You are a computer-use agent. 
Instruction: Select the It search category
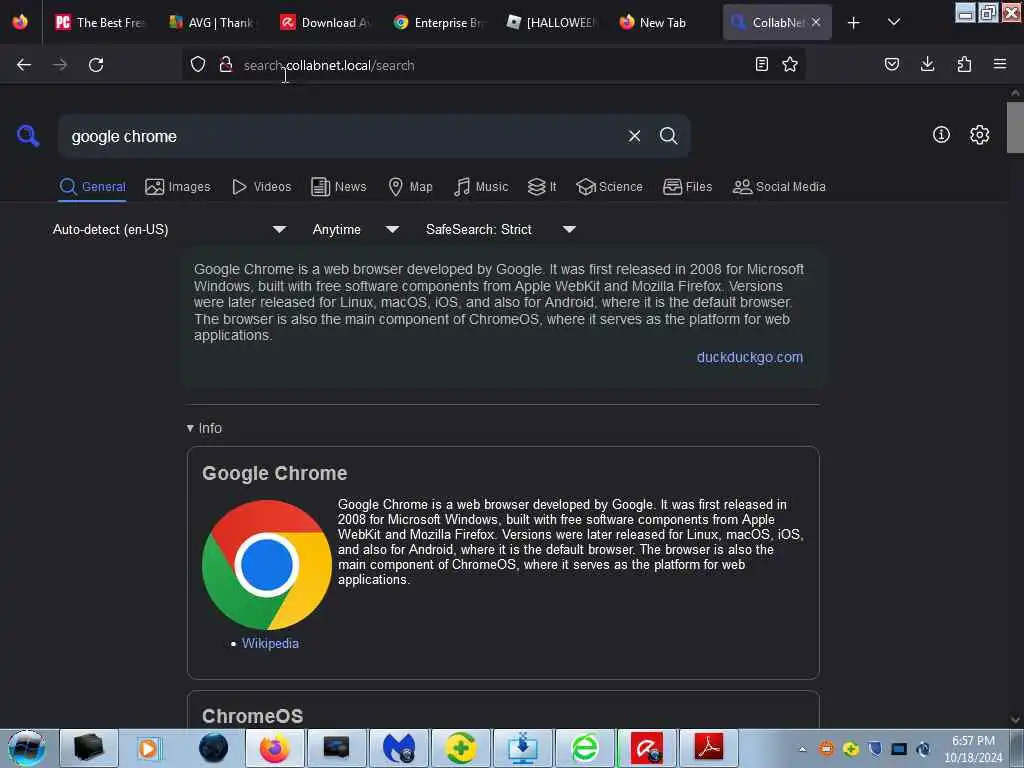pos(542,187)
